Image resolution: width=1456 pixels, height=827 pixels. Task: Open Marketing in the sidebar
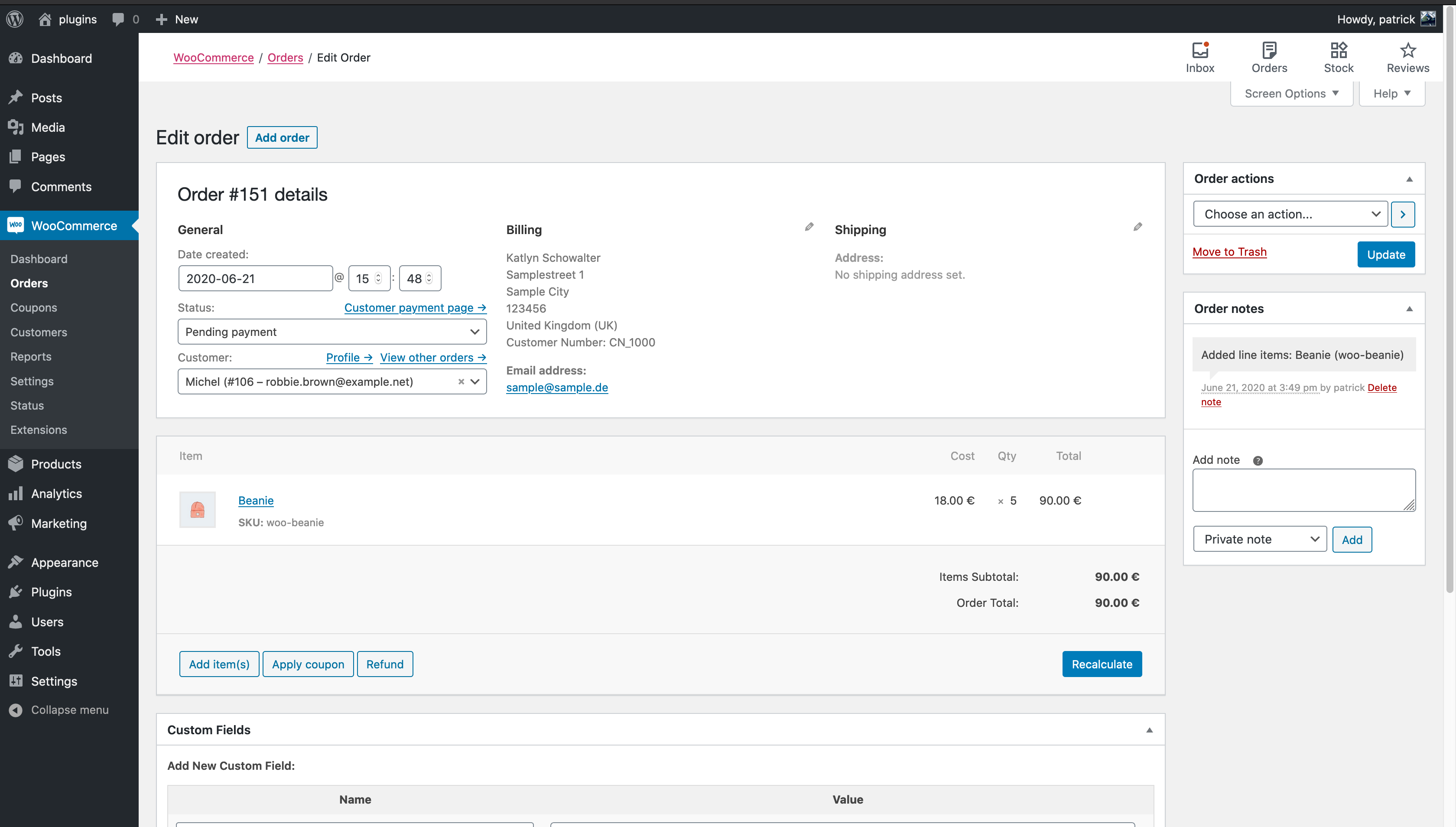(58, 523)
